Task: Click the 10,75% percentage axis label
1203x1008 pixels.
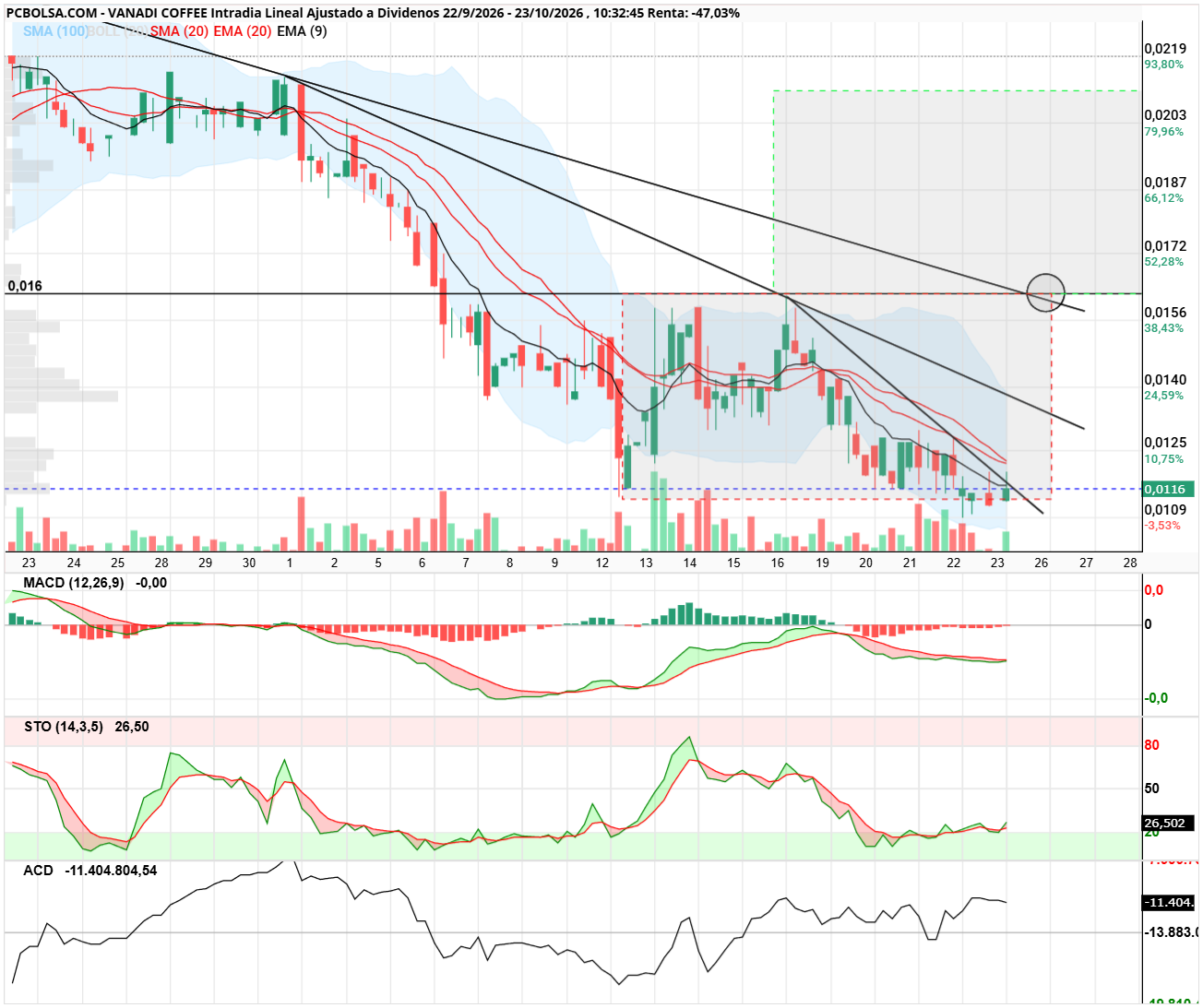Action: point(1164,459)
